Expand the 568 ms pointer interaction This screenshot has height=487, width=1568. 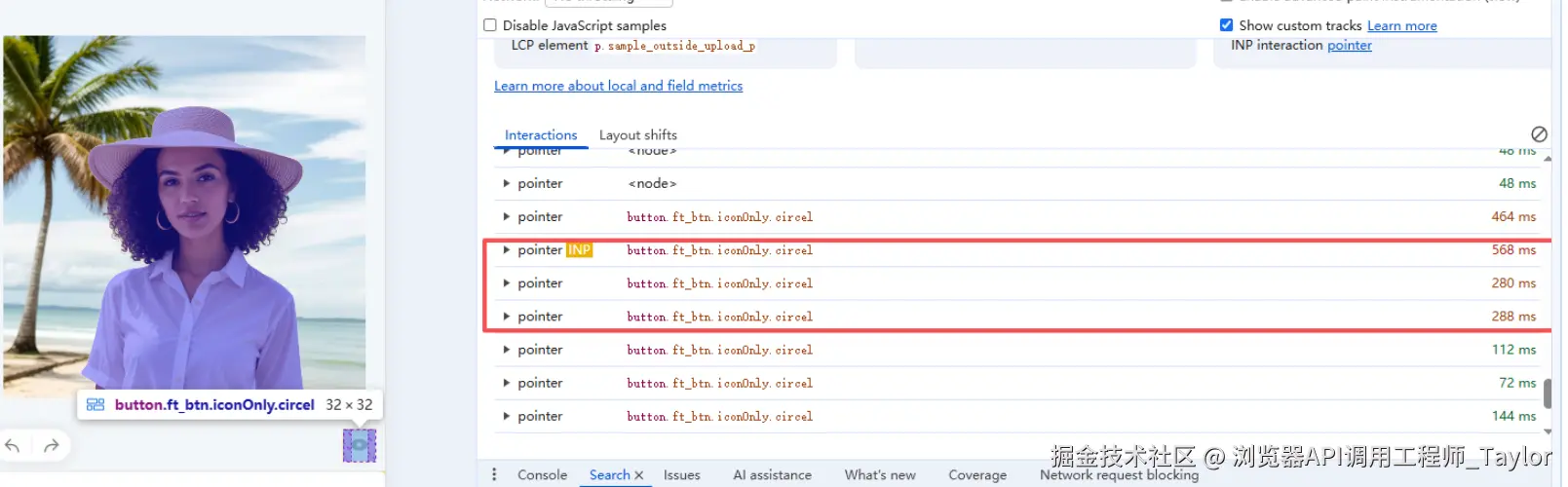click(506, 250)
